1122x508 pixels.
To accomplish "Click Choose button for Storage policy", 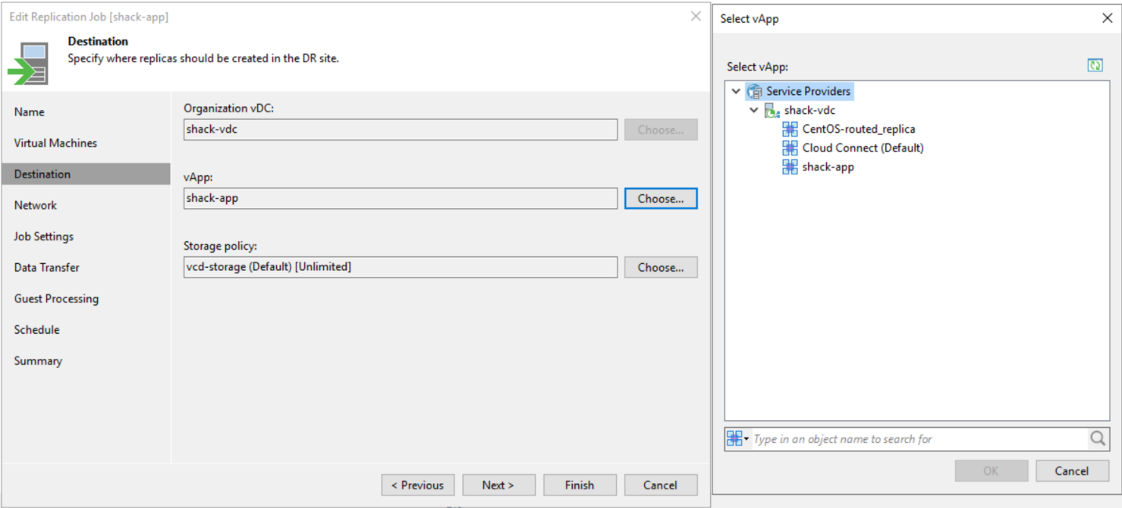I will pyautogui.click(x=660, y=267).
